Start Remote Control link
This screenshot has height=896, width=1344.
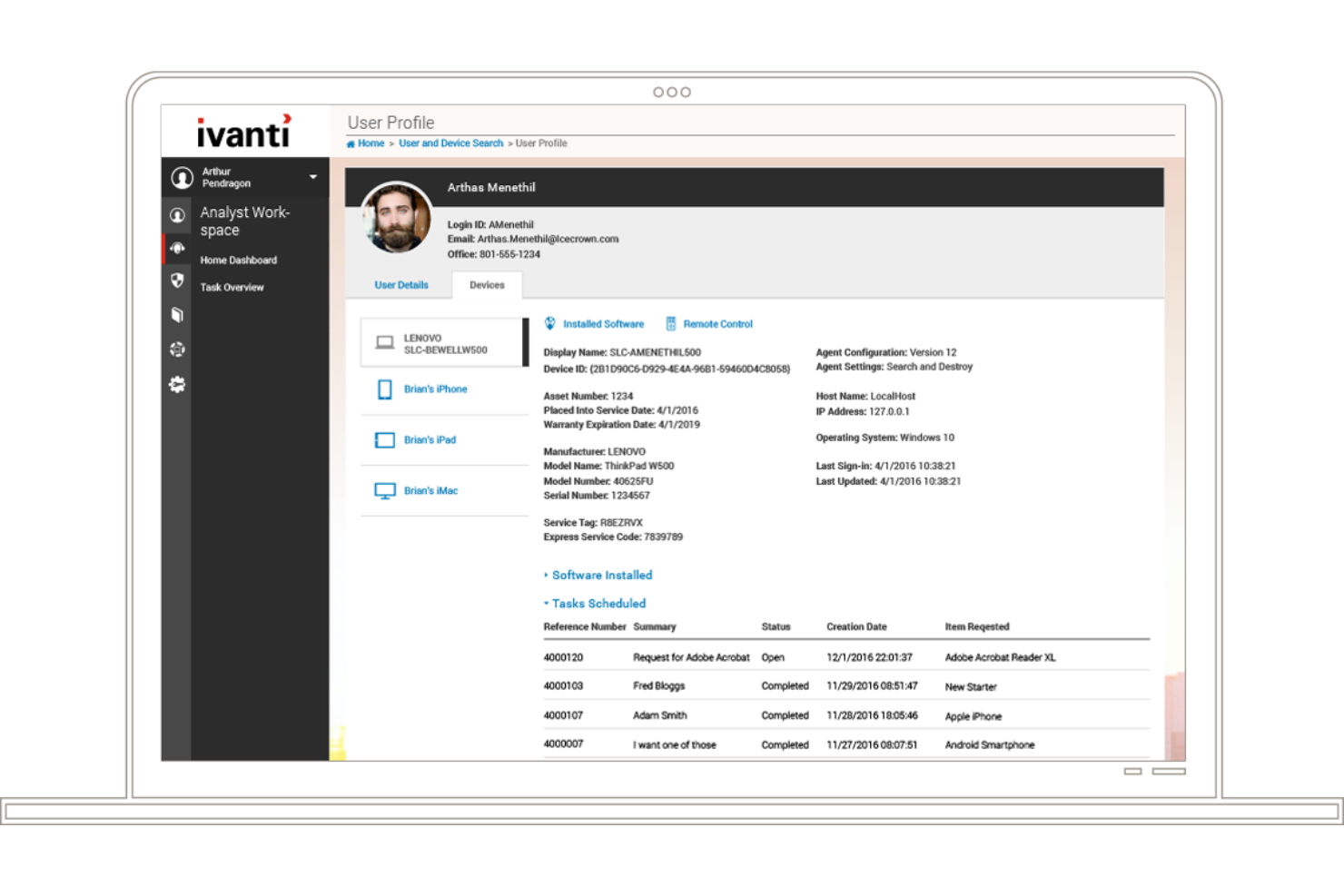(718, 324)
